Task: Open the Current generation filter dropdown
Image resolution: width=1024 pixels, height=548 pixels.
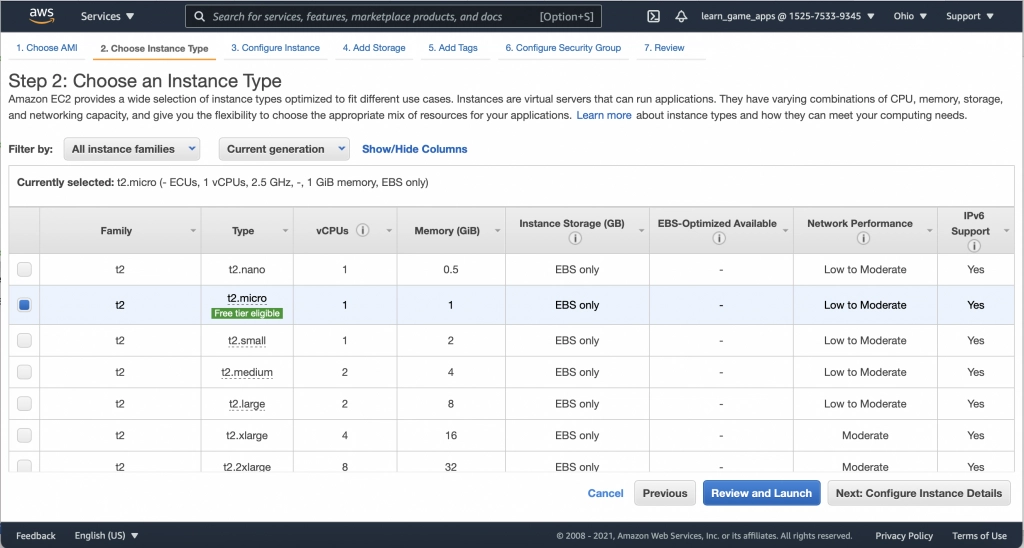Action: coord(284,149)
